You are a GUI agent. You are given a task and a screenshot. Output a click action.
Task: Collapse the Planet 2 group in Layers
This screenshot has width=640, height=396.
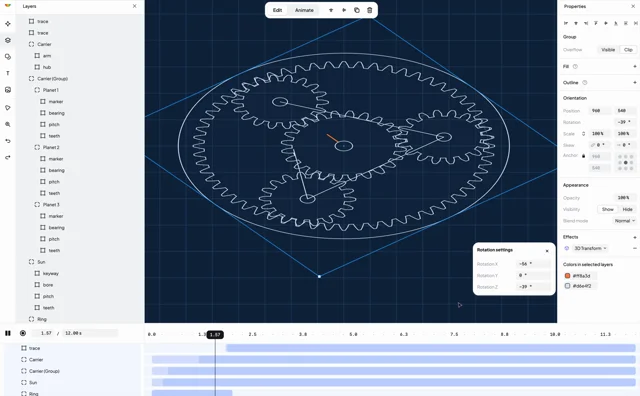(37, 147)
